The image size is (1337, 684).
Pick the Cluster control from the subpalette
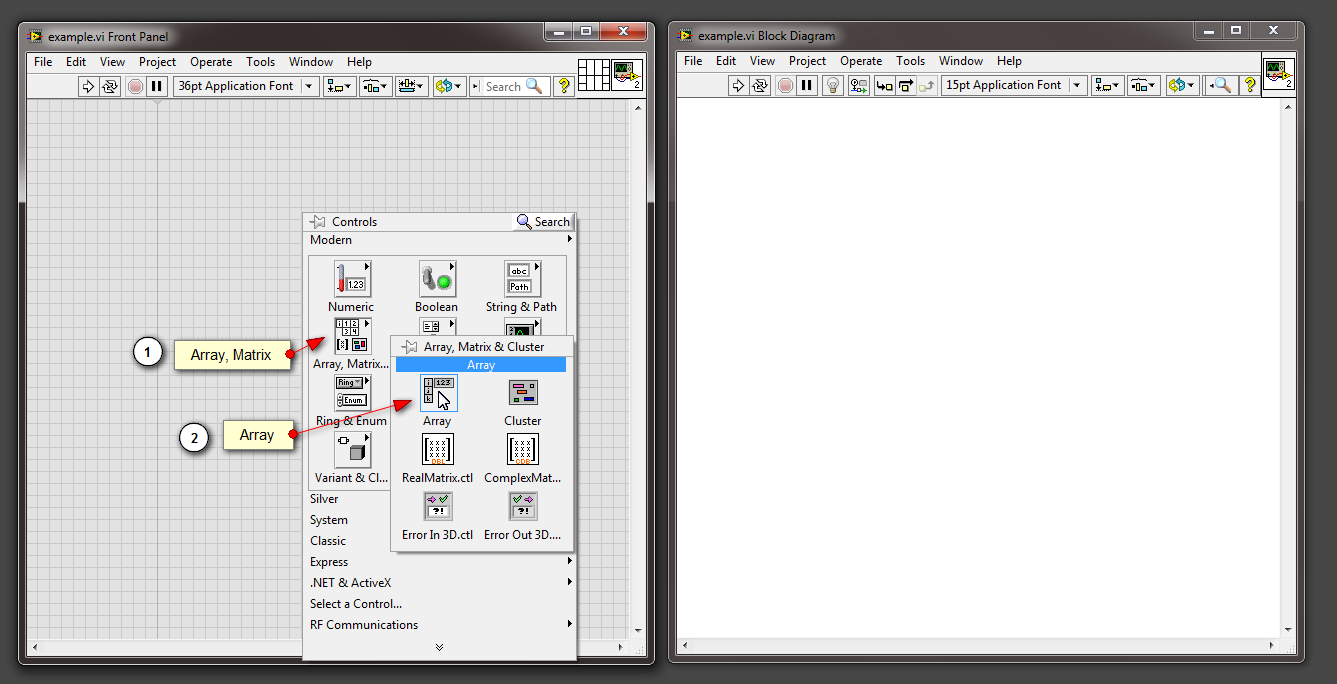[522, 393]
